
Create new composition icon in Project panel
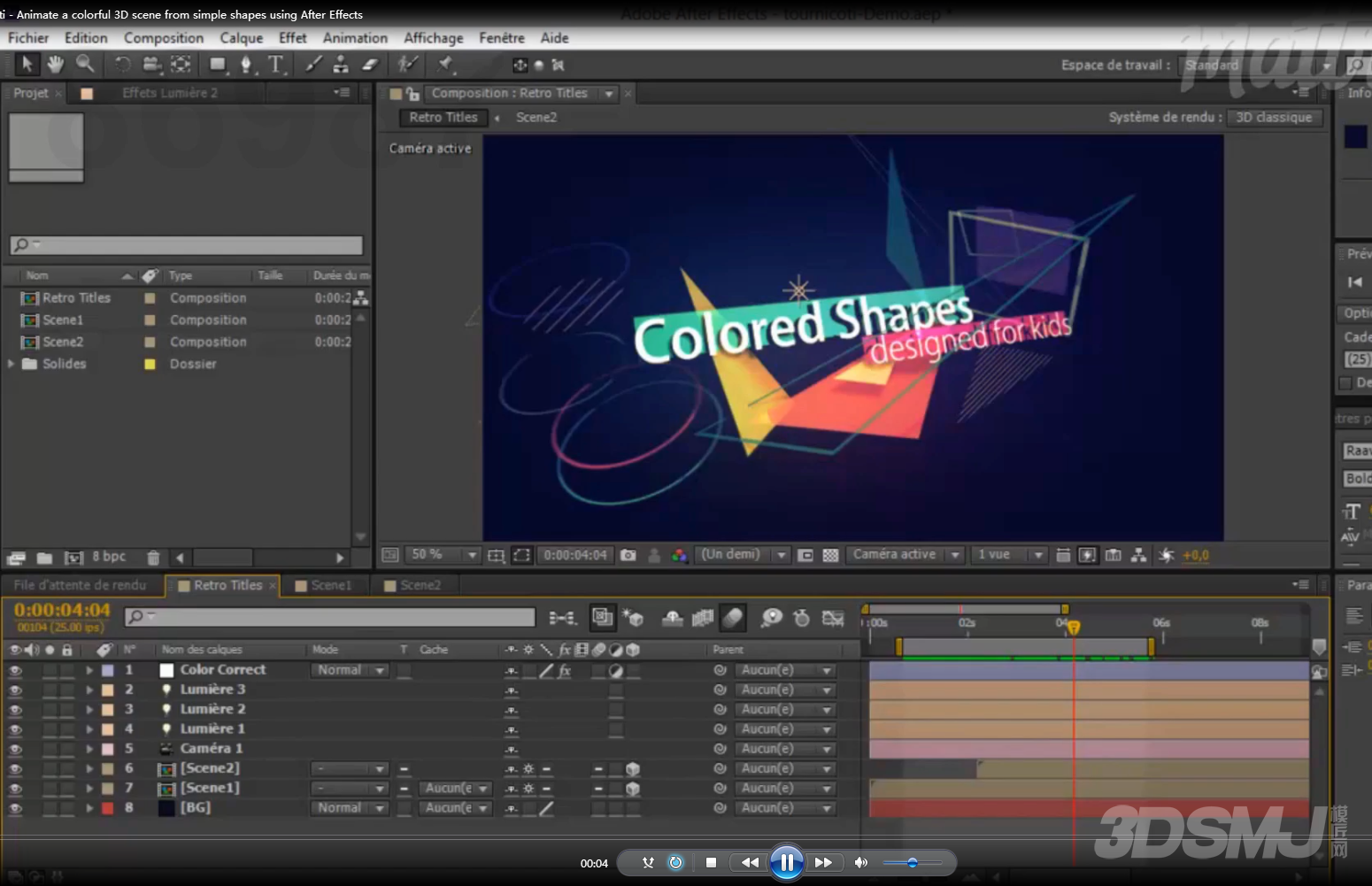(73, 558)
